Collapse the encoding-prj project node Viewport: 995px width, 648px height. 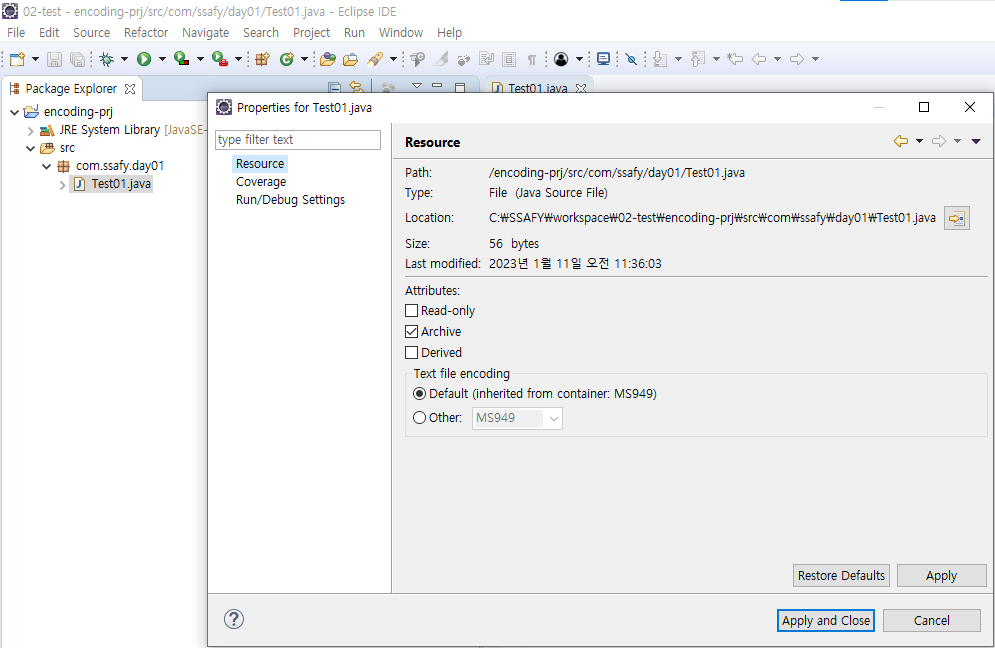click(15, 112)
